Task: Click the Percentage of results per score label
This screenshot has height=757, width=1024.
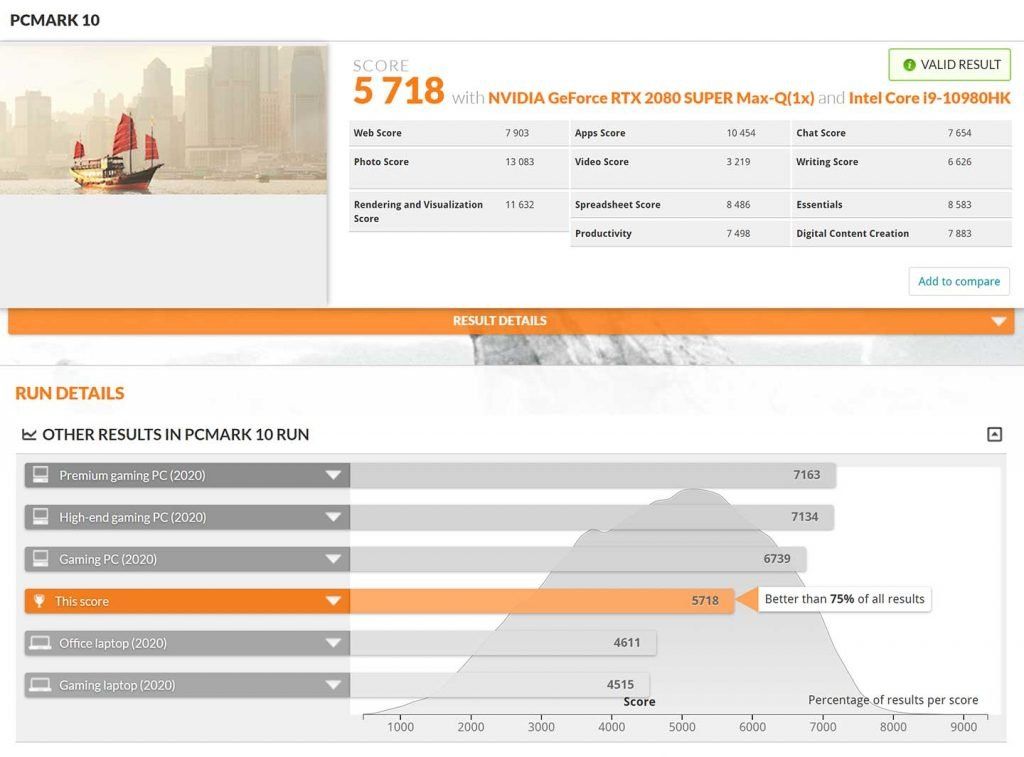Action: [893, 700]
